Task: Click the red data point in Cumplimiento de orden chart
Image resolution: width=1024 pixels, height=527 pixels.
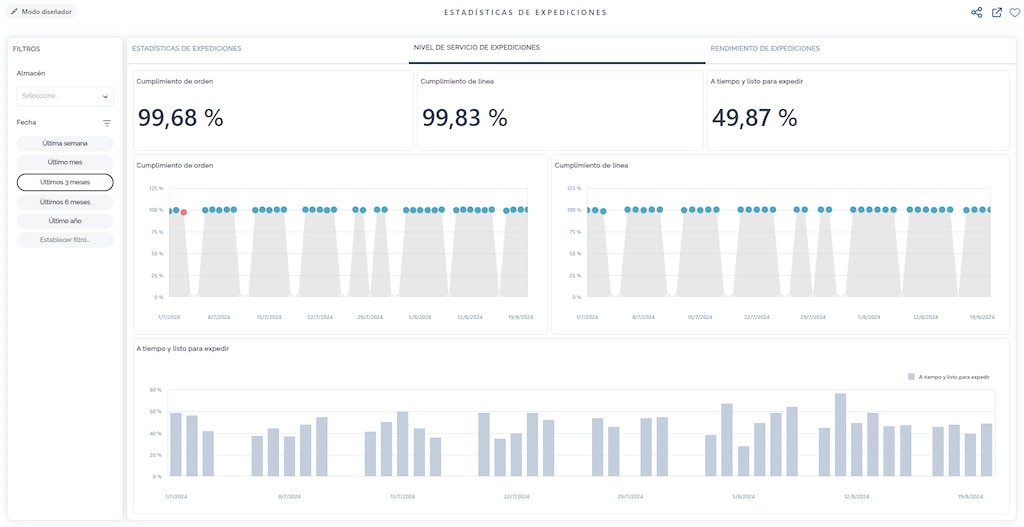Action: (183, 212)
